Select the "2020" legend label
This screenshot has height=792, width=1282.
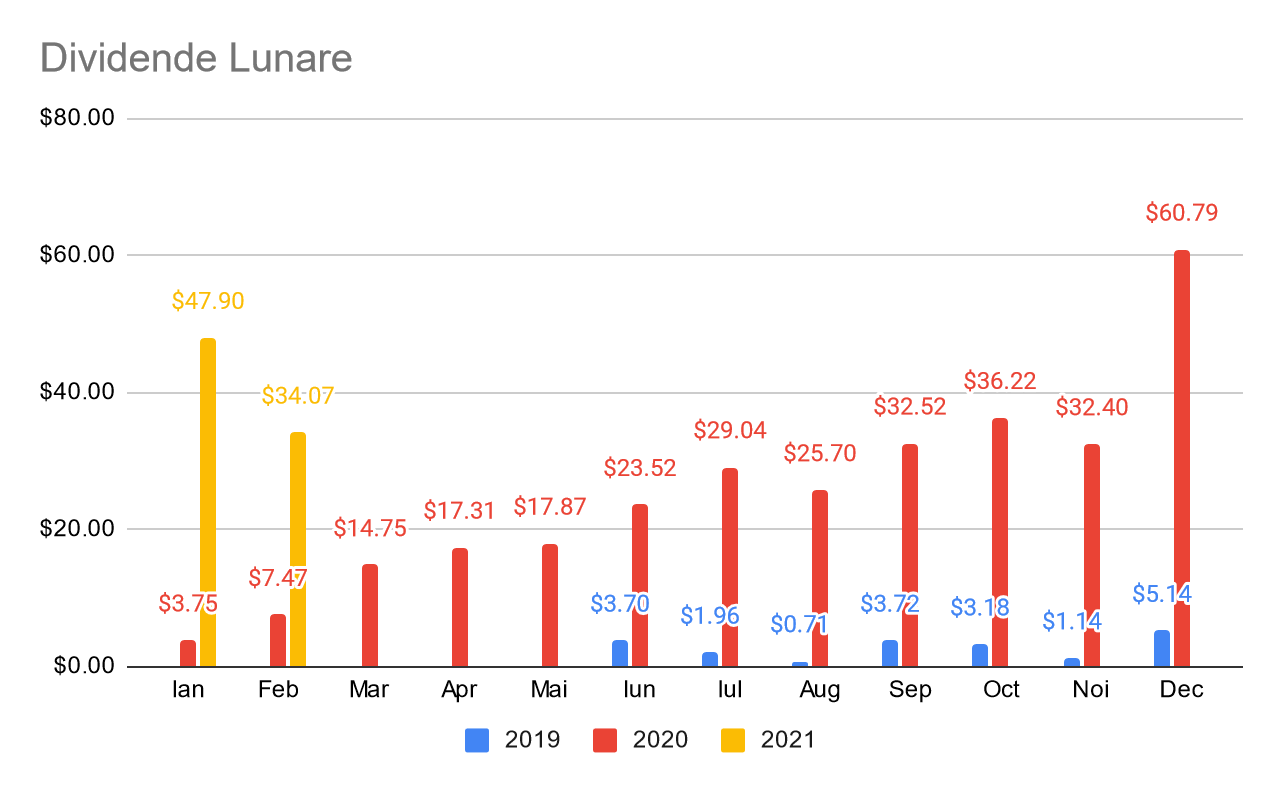coord(660,740)
